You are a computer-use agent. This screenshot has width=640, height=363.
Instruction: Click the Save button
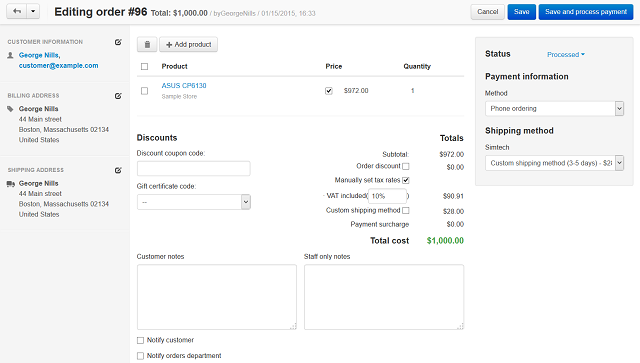[522, 12]
